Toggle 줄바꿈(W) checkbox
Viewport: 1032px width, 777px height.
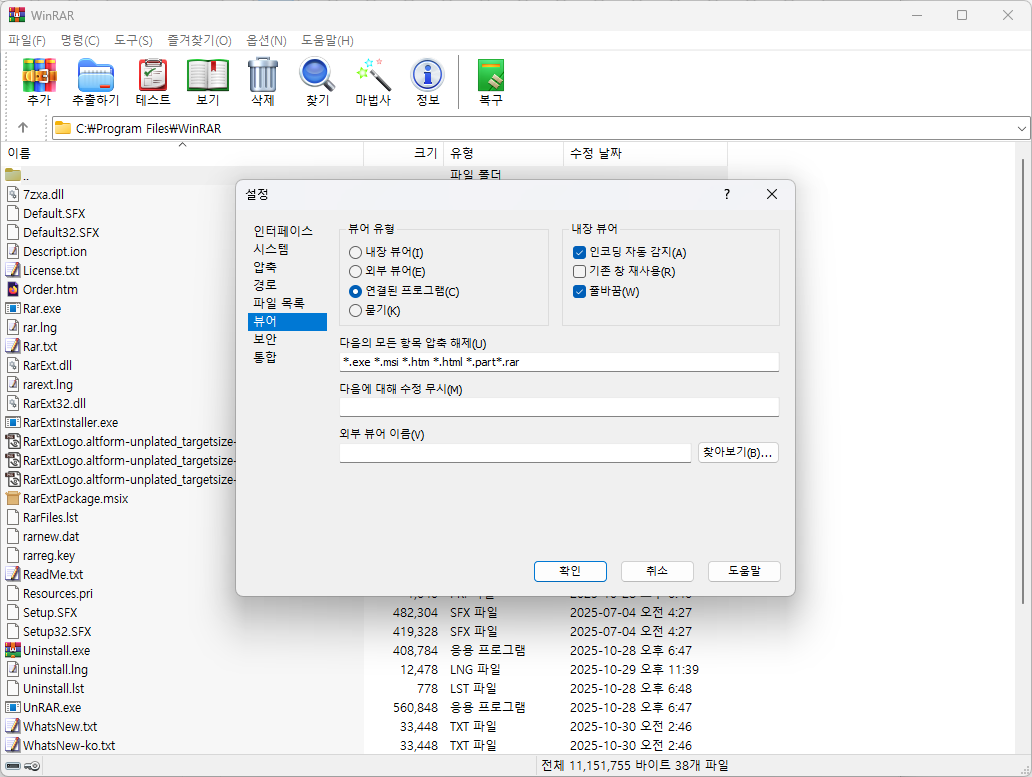click(579, 291)
